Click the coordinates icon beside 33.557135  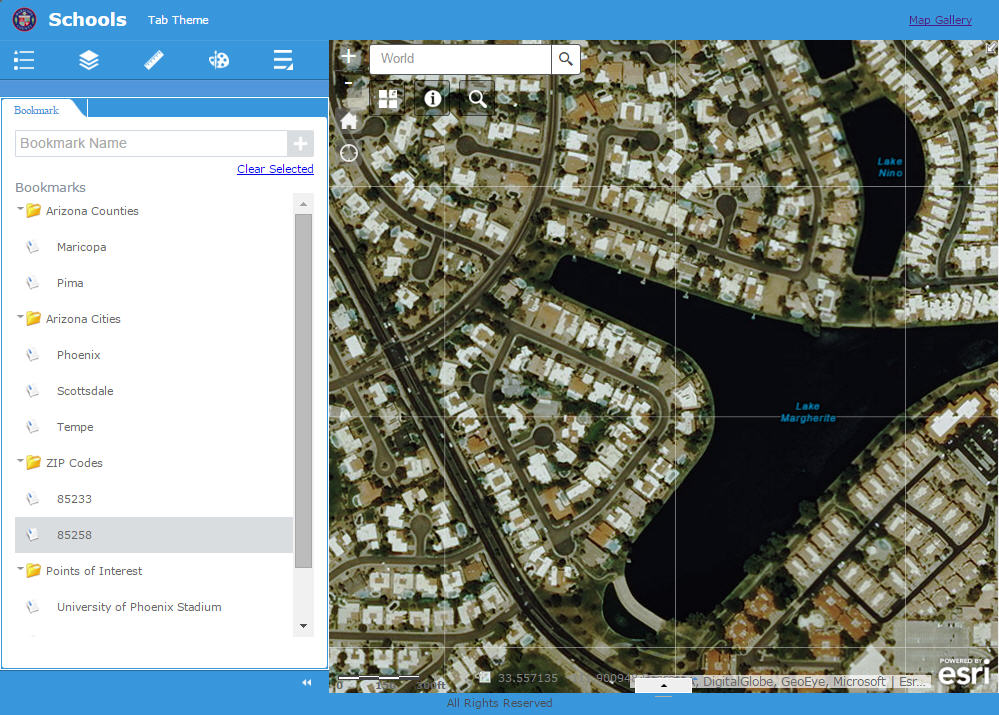pos(484,677)
